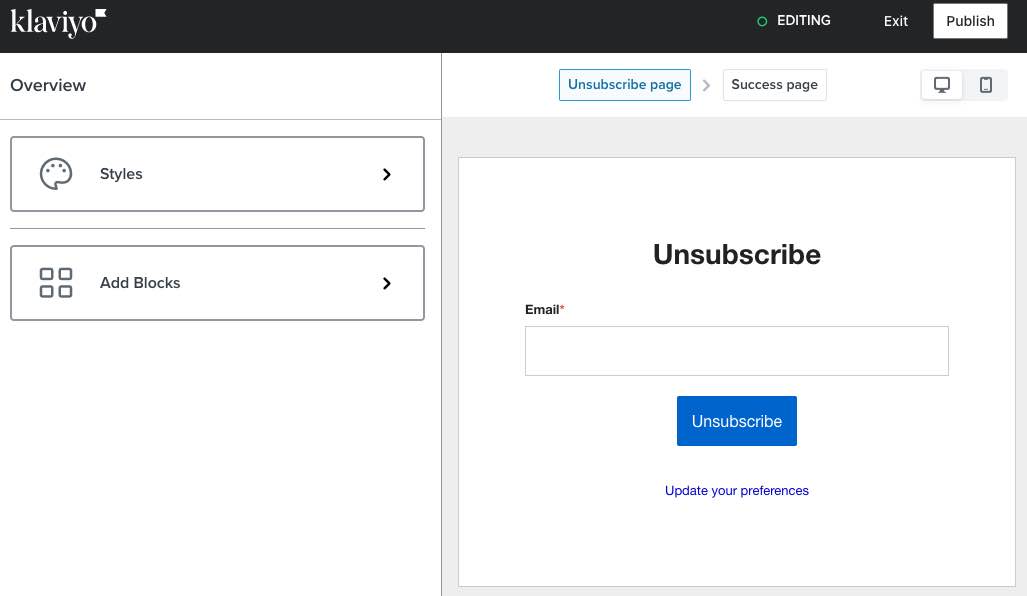Click the blue Unsubscribe button in preview
The width and height of the screenshot is (1027, 596).
tap(736, 421)
